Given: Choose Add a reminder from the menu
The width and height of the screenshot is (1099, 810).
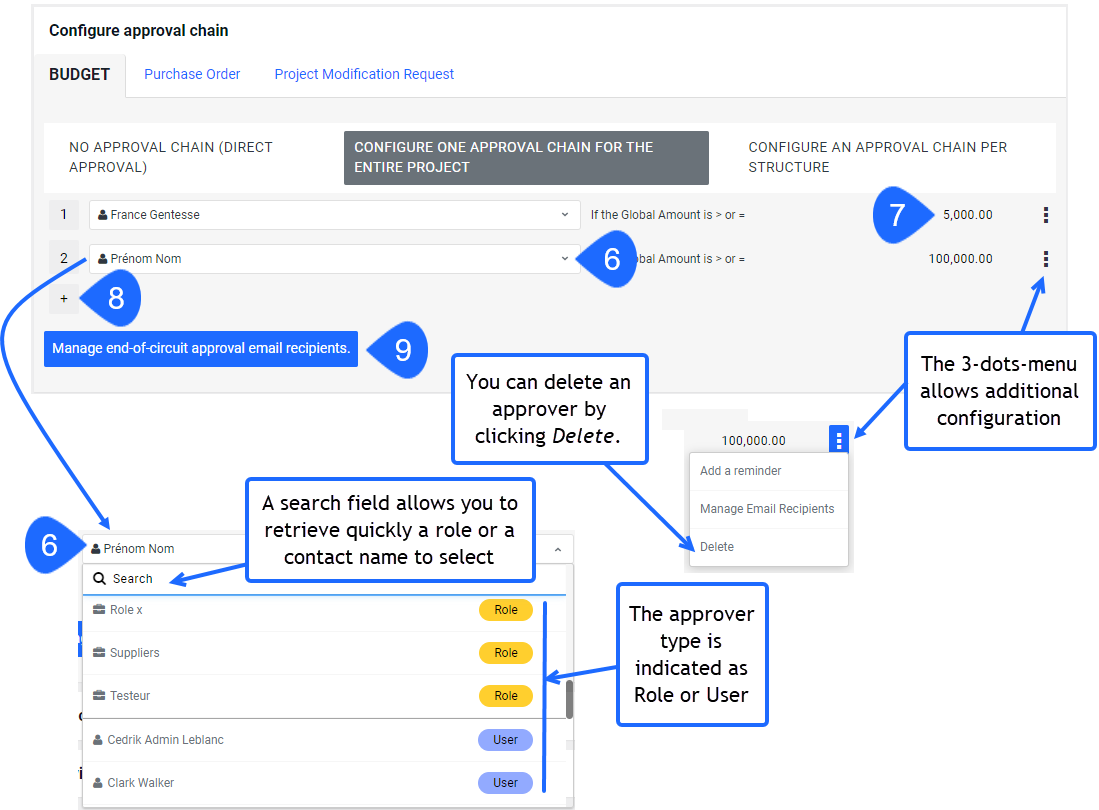Looking at the screenshot, I should (740, 470).
